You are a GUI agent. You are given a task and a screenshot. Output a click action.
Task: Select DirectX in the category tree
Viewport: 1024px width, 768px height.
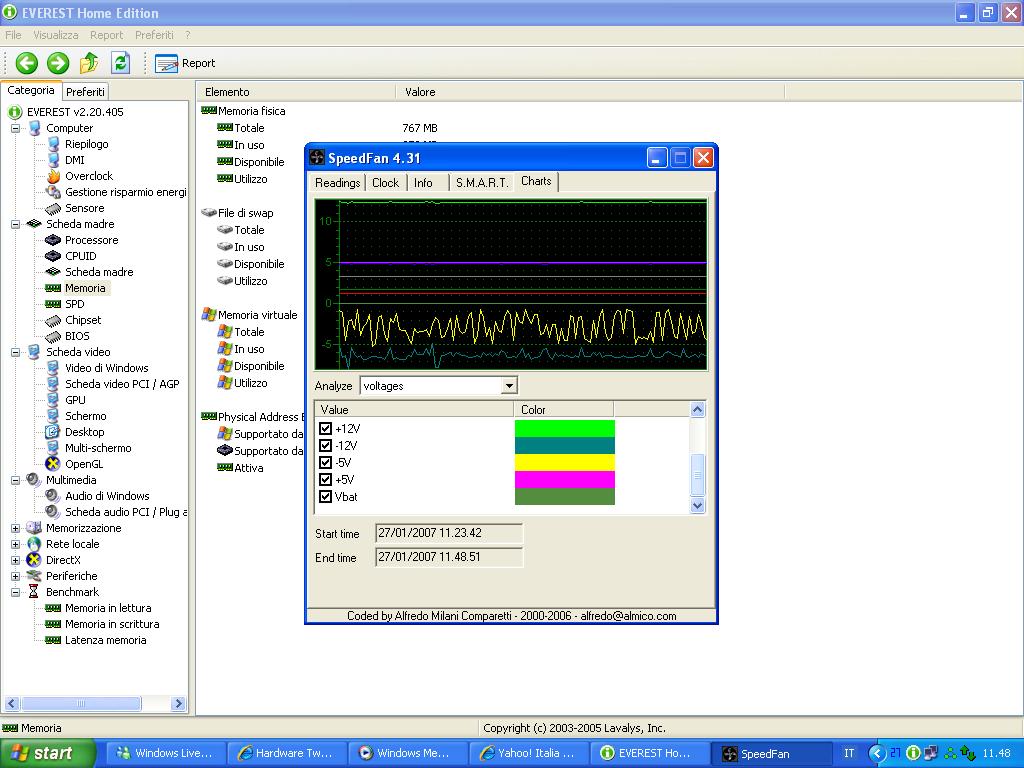(63, 560)
